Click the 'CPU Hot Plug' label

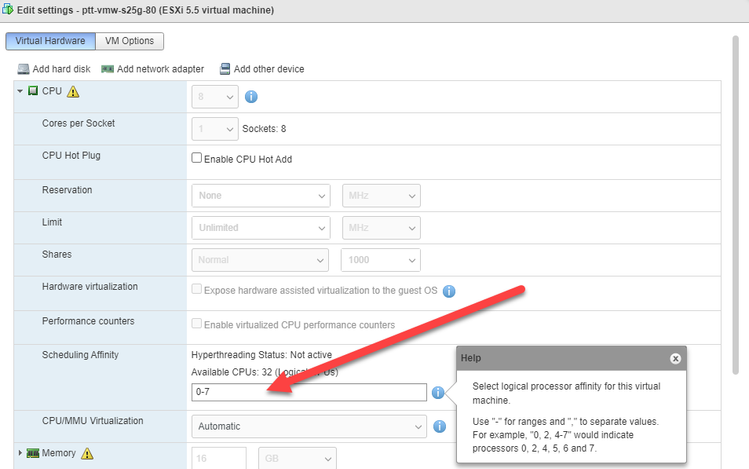[x=71, y=156]
